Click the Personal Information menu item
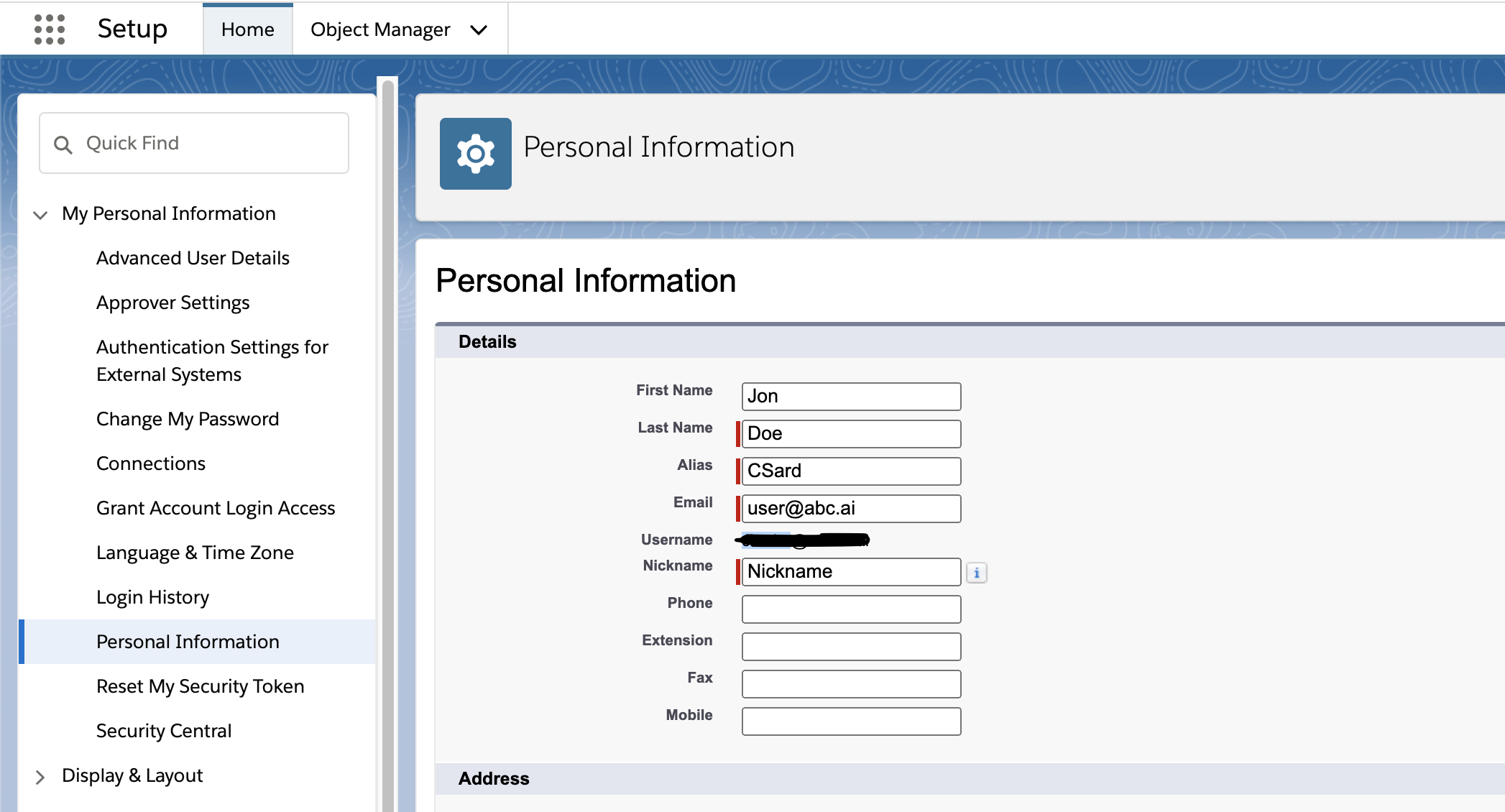Viewport: 1505px width, 812px height. (186, 641)
